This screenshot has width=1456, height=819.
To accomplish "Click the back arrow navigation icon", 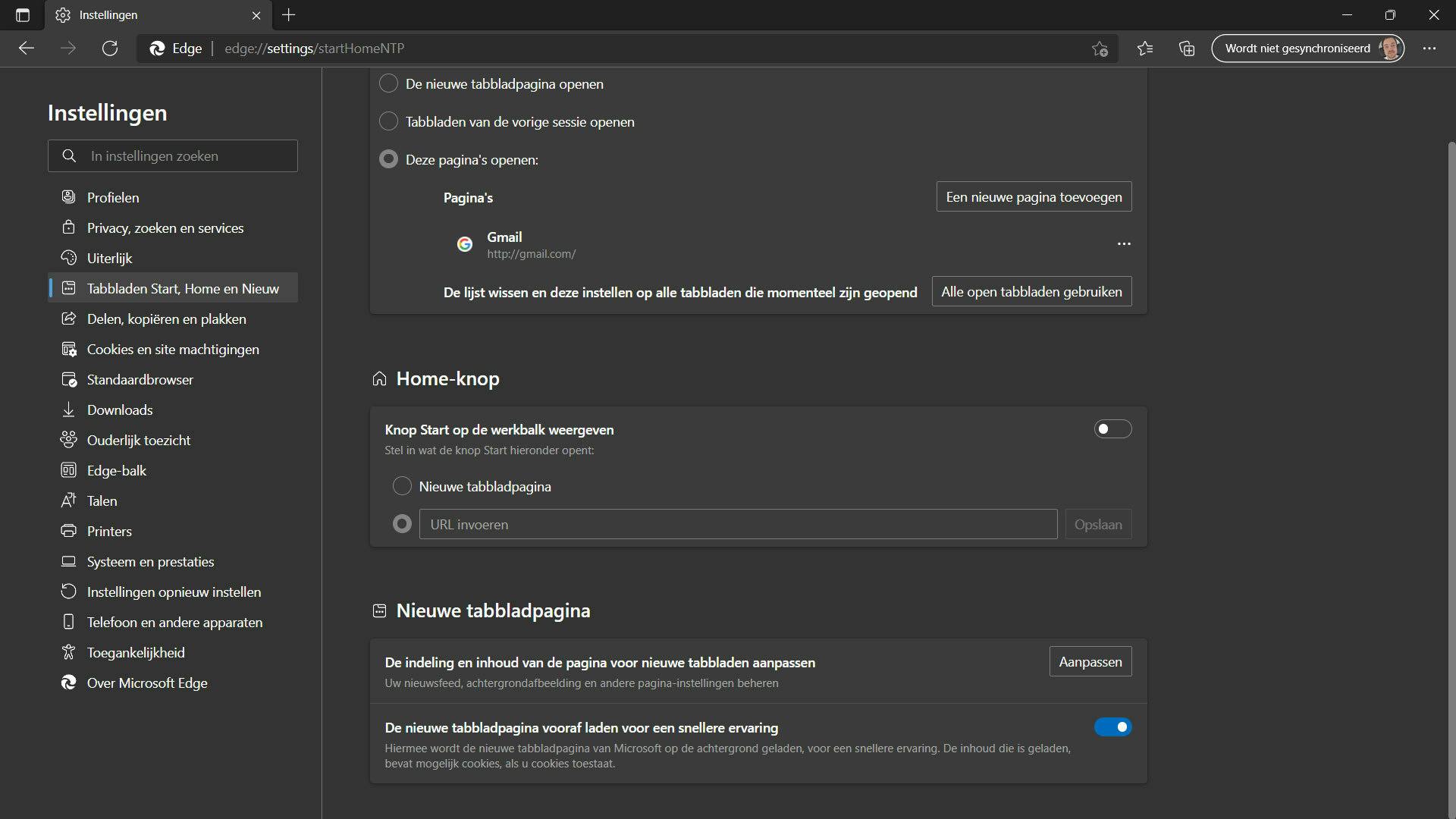I will [27, 49].
